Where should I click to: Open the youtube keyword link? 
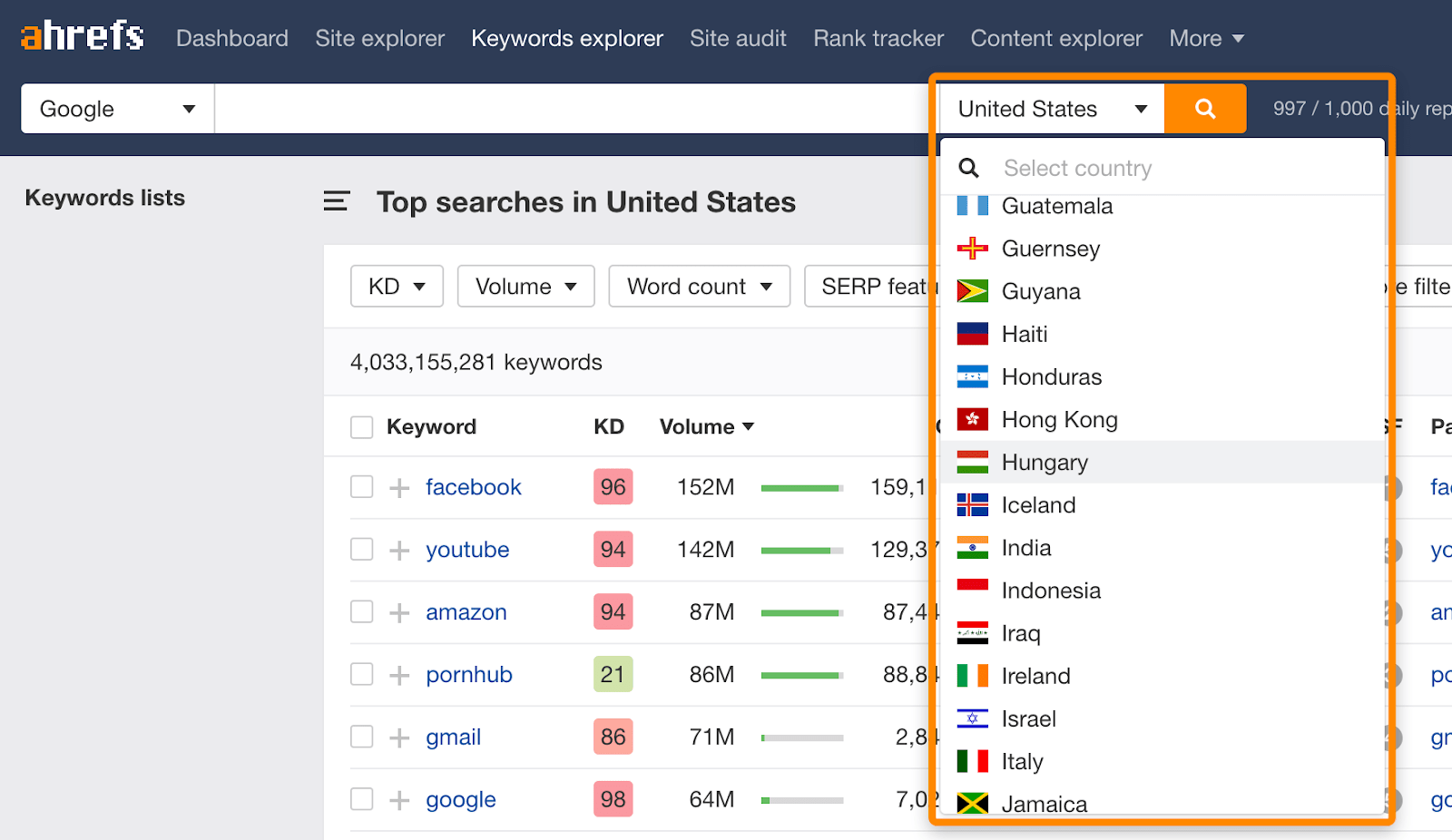point(467,550)
